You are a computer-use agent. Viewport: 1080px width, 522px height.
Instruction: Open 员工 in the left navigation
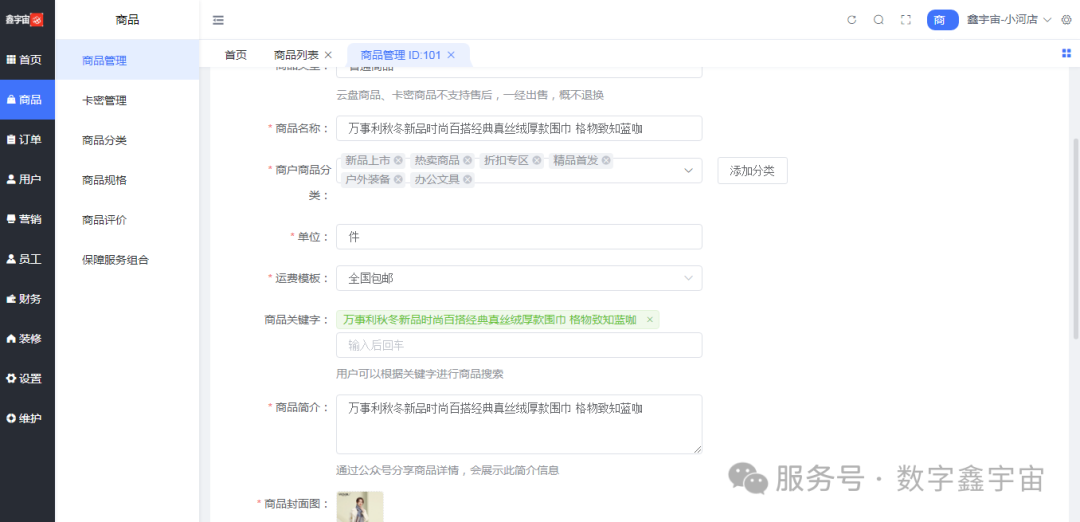click(x=28, y=259)
